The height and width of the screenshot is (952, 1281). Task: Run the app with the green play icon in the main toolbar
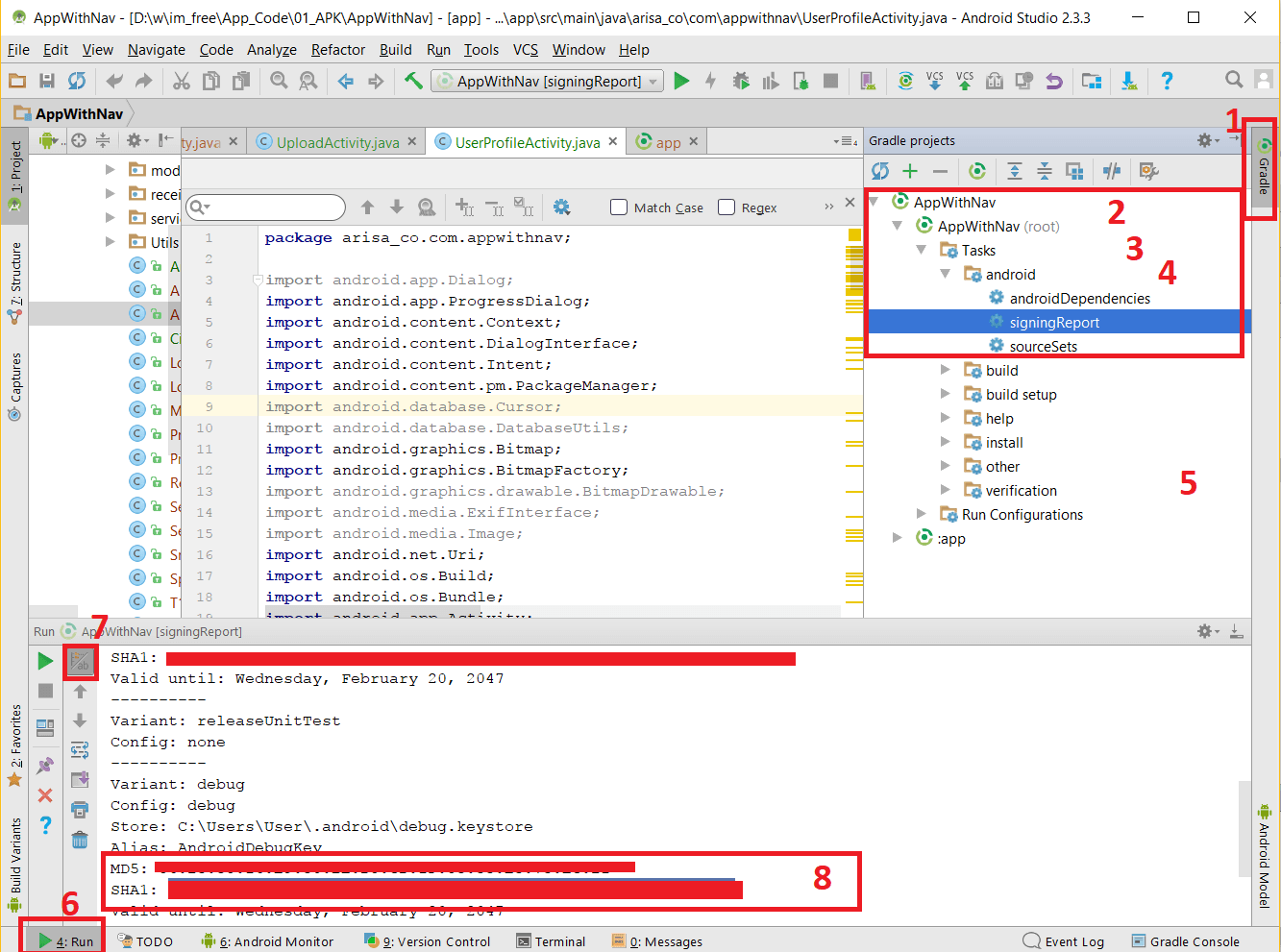point(681,82)
